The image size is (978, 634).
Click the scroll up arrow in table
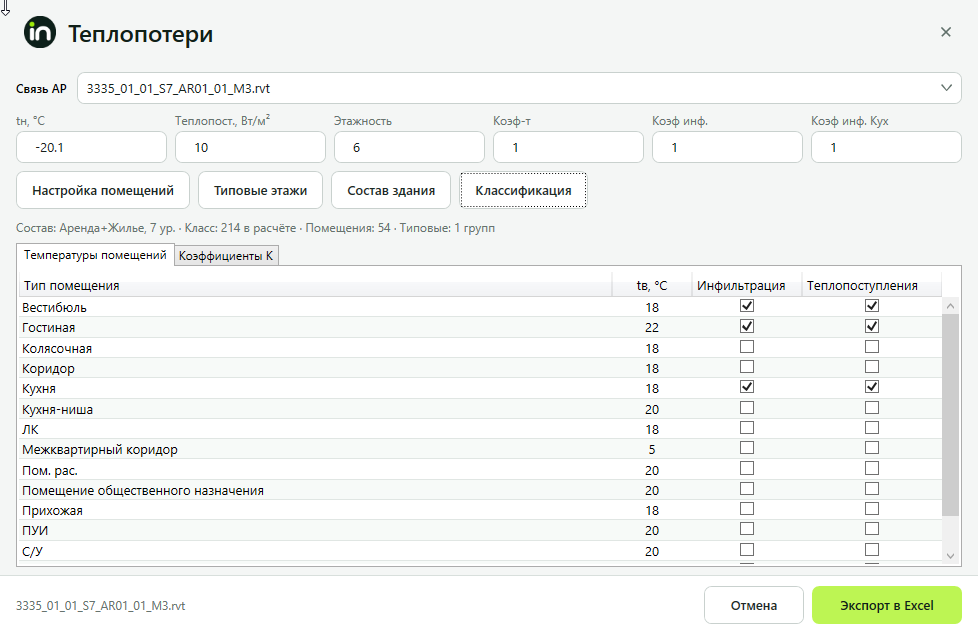pyautogui.click(x=950, y=306)
